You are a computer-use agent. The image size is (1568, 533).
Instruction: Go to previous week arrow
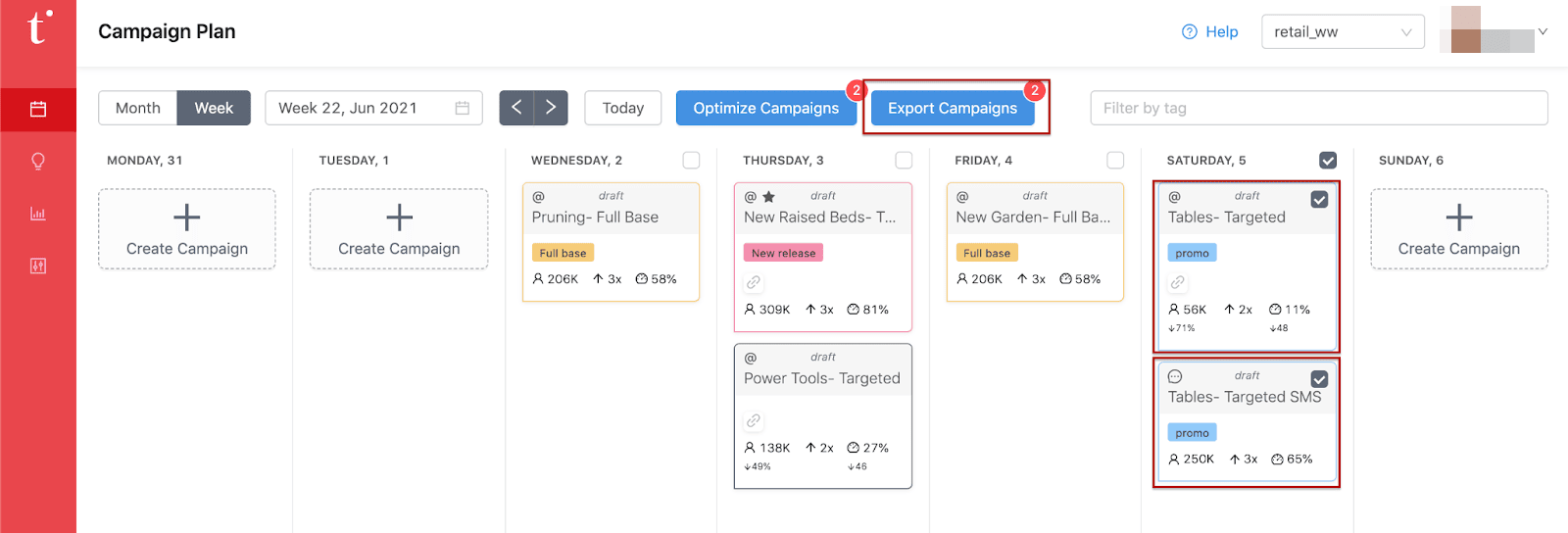point(516,108)
